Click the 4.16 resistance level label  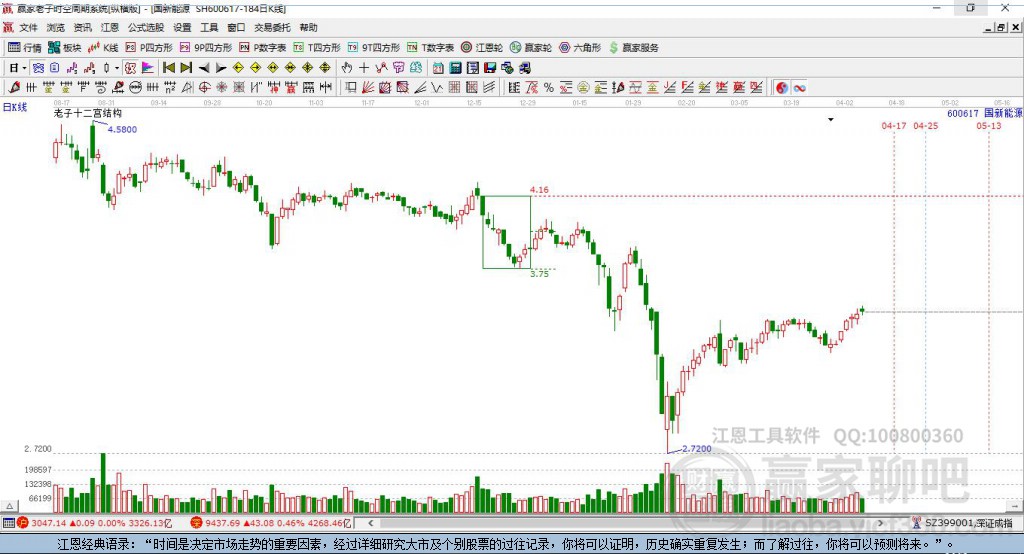[539, 190]
